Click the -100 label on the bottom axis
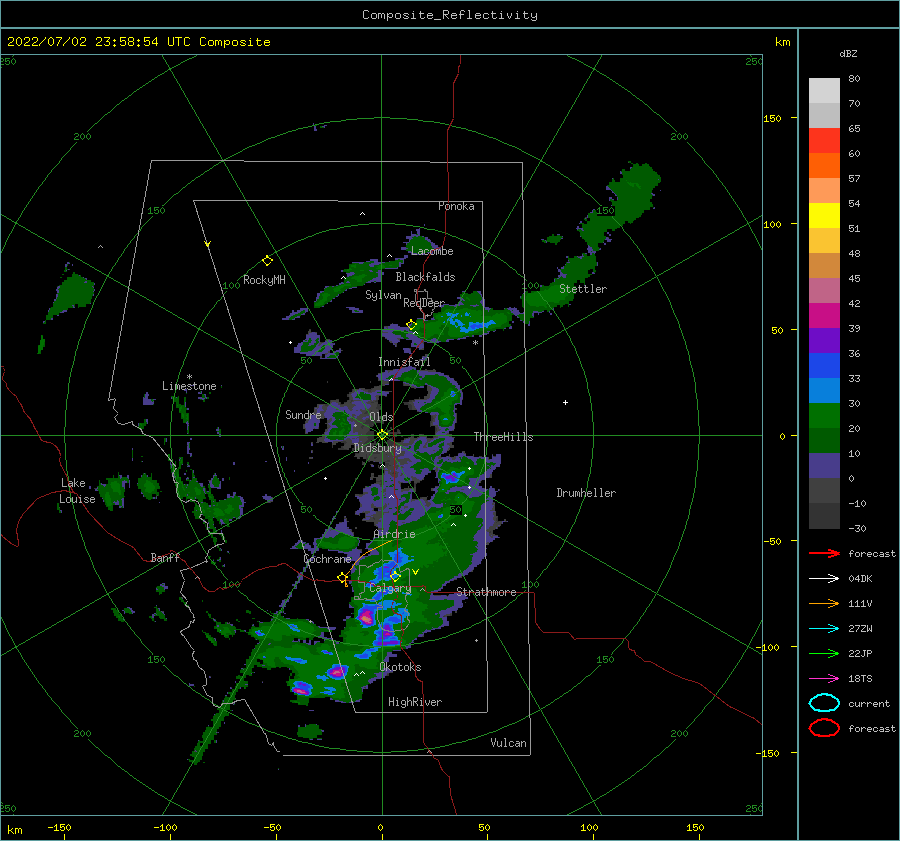This screenshot has width=900, height=841. (x=165, y=827)
